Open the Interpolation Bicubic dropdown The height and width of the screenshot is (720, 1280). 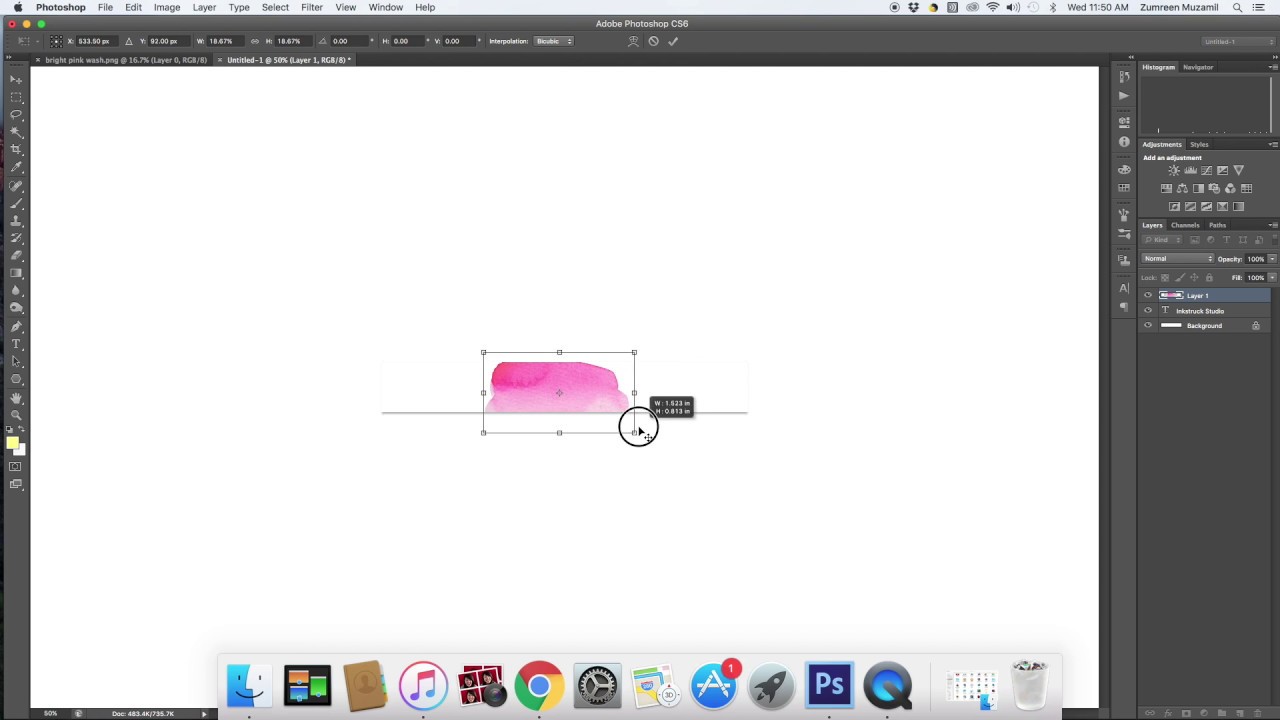coord(552,41)
